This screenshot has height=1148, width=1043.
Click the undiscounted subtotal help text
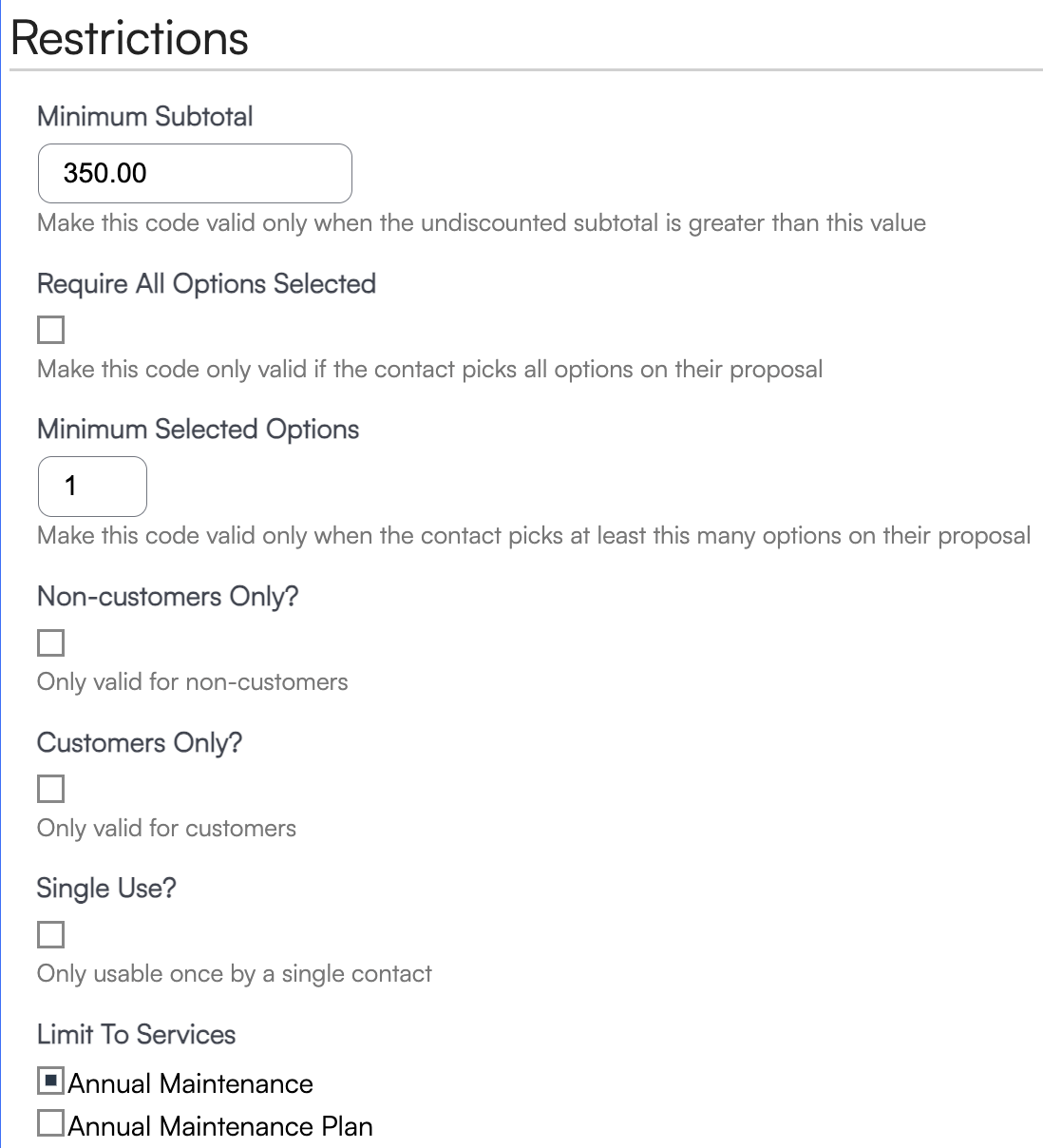(x=481, y=223)
